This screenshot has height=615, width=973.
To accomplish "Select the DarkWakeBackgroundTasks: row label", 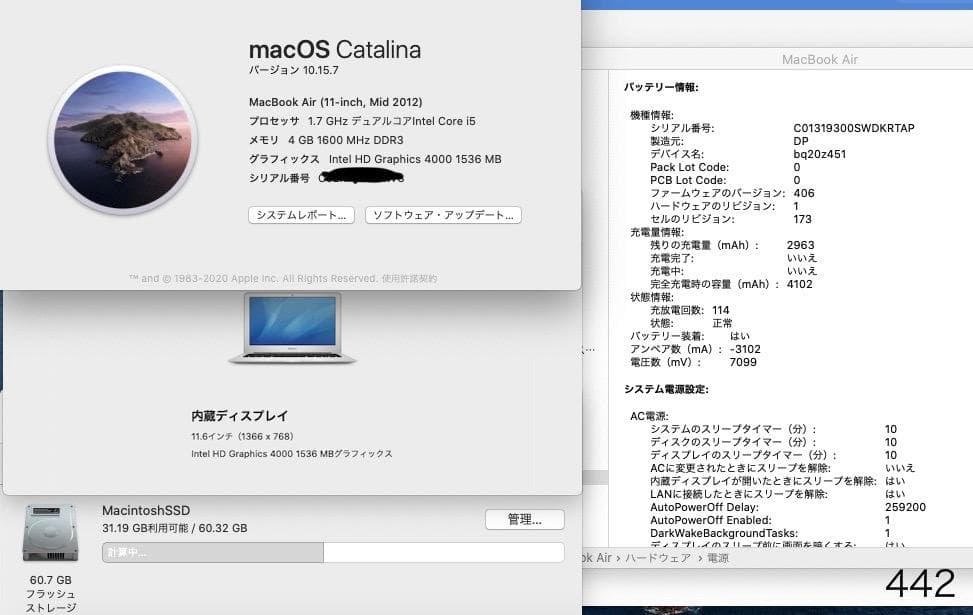I will (724, 533).
